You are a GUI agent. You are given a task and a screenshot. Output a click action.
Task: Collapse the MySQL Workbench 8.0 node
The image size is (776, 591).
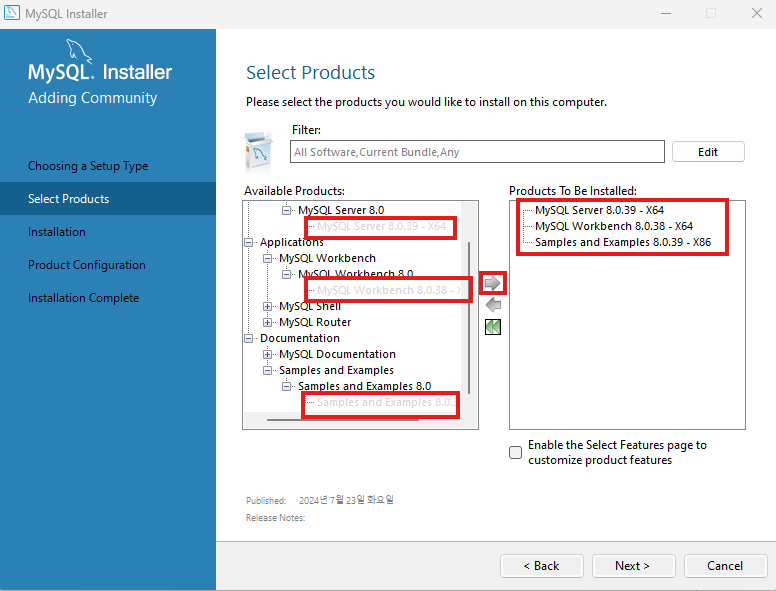point(286,274)
